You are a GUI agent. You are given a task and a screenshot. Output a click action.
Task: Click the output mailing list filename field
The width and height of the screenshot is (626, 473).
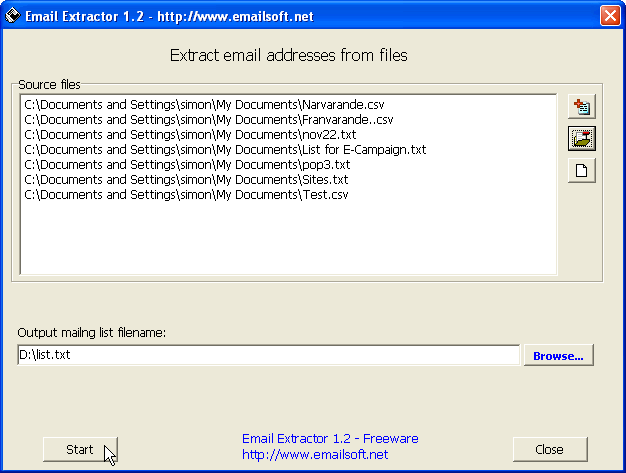269,355
